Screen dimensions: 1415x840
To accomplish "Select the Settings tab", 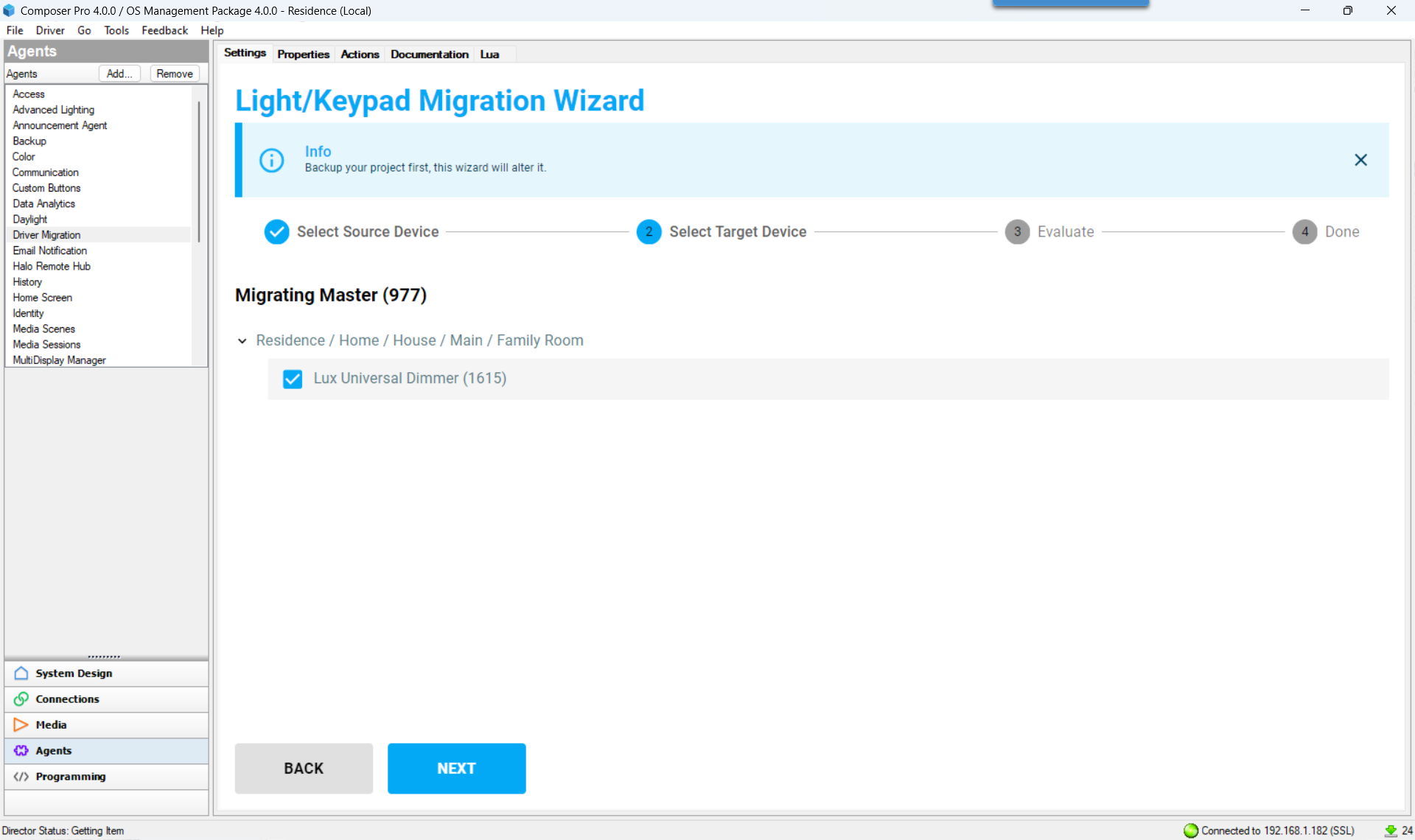I will click(245, 53).
